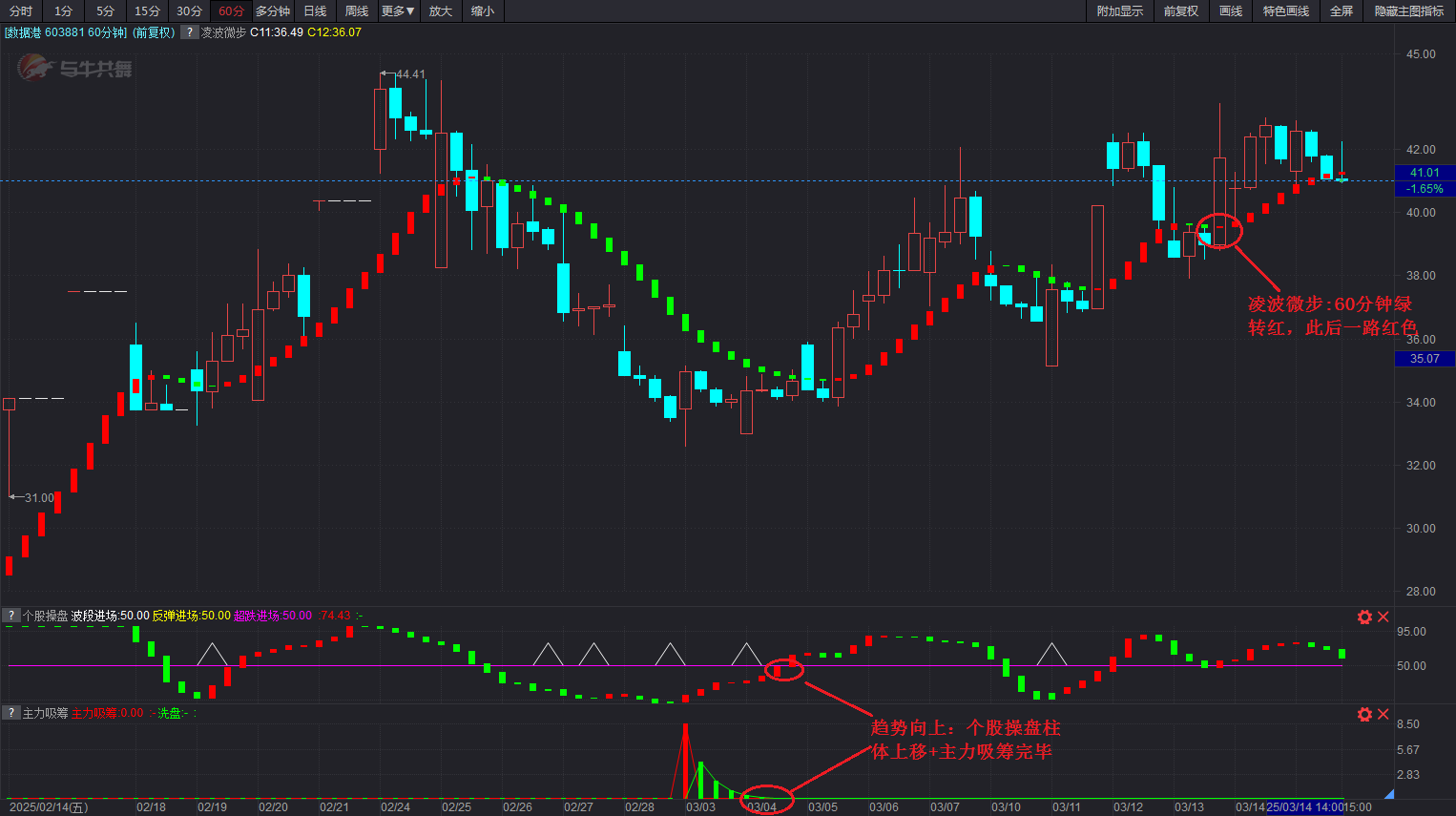Expand the 更多 dropdown
The height and width of the screenshot is (816, 1456).
399,11
